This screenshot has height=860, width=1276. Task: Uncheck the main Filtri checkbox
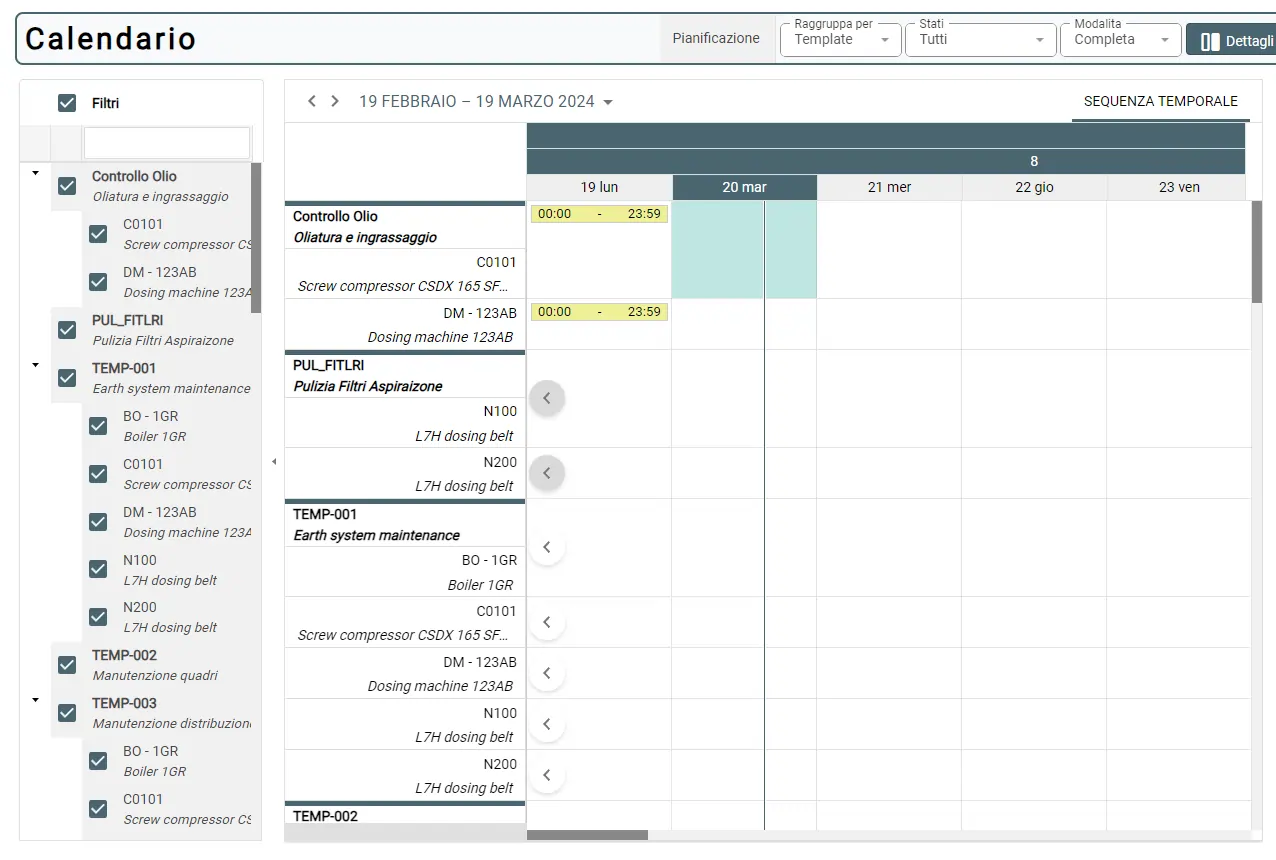(67, 103)
